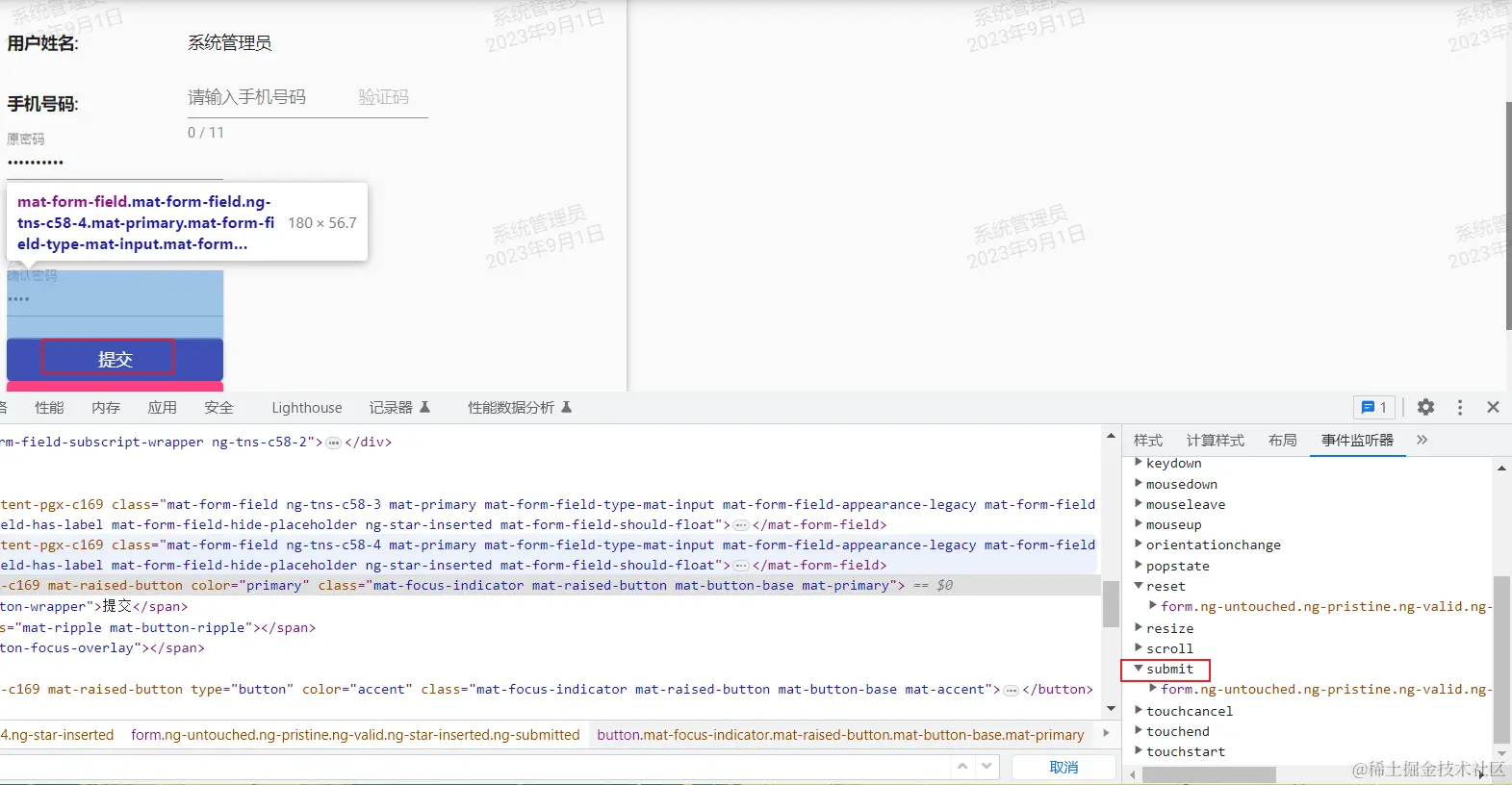Screen dimensions: 1512x785
Task: Click elements panel vertical scrollbar thumb
Action: 1111,604
